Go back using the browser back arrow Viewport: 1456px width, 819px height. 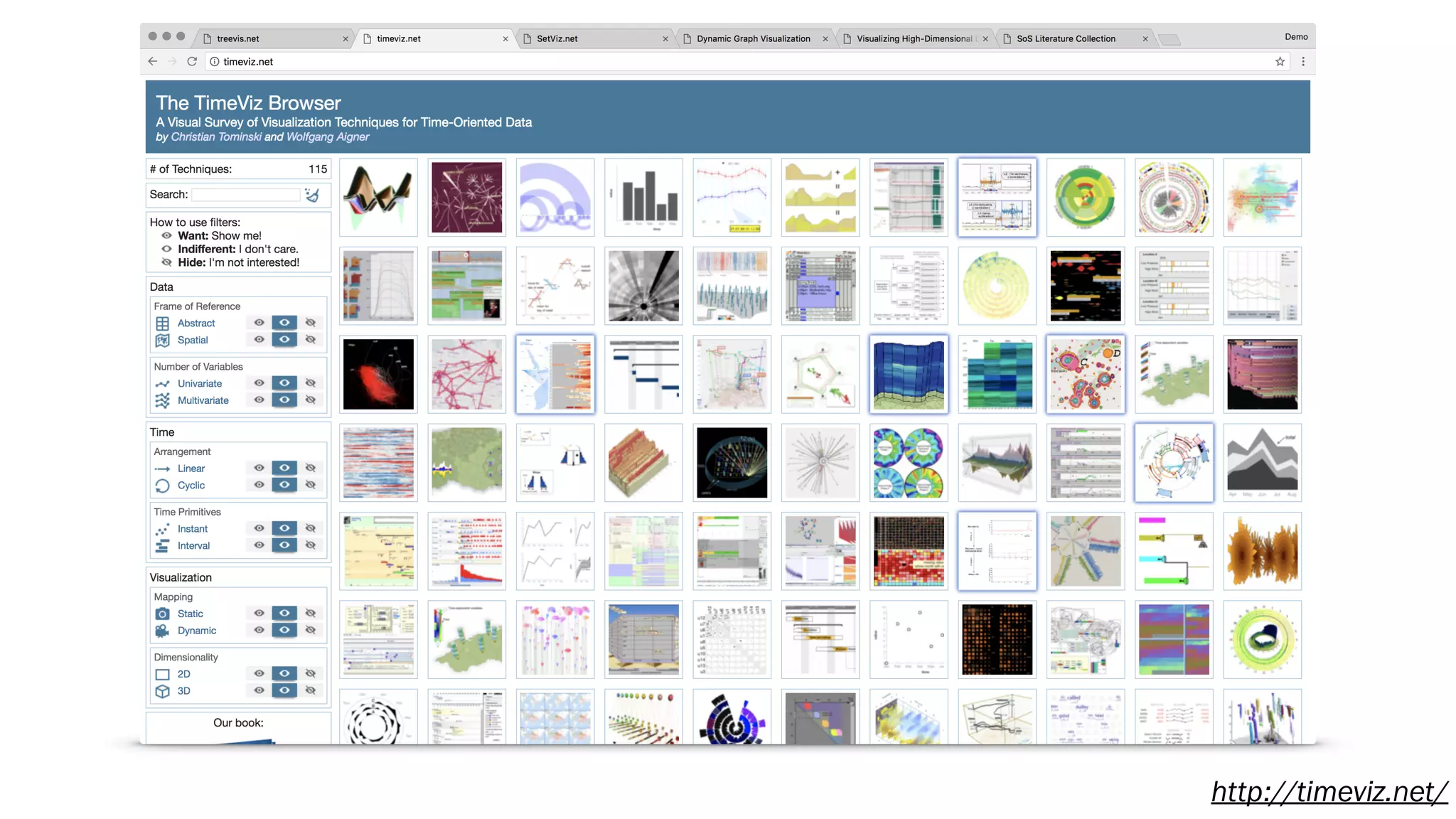coord(152,62)
